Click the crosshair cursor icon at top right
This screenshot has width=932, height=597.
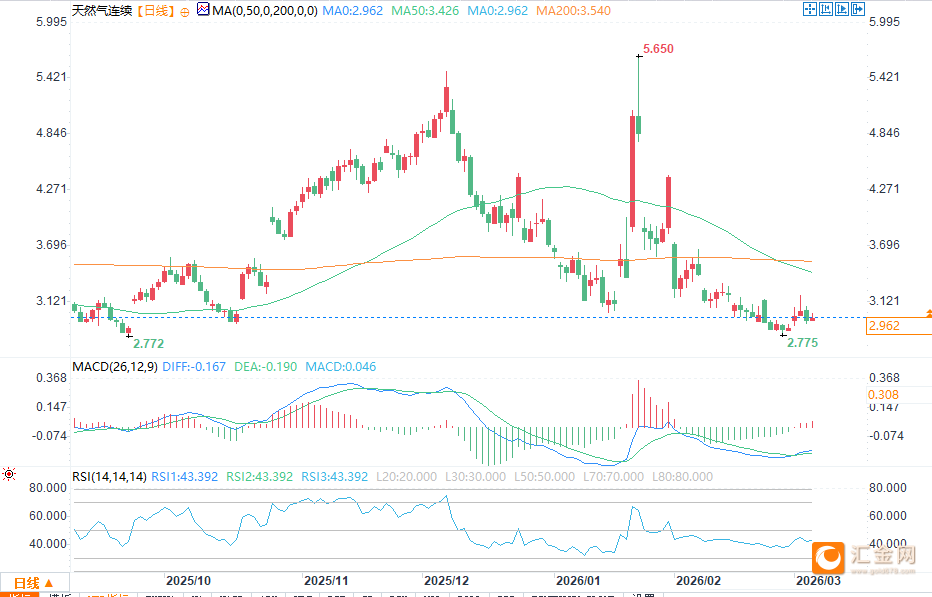coord(810,9)
